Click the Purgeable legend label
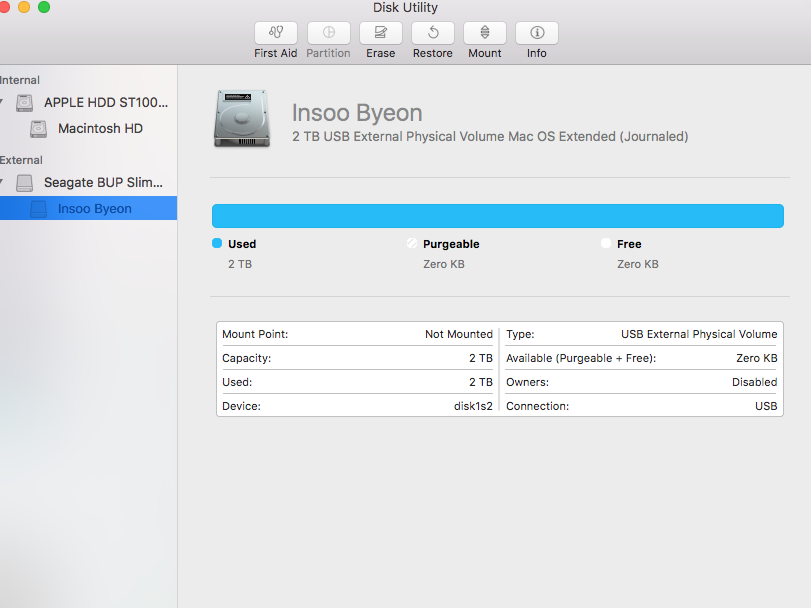Image resolution: width=811 pixels, height=608 pixels. pos(451,244)
